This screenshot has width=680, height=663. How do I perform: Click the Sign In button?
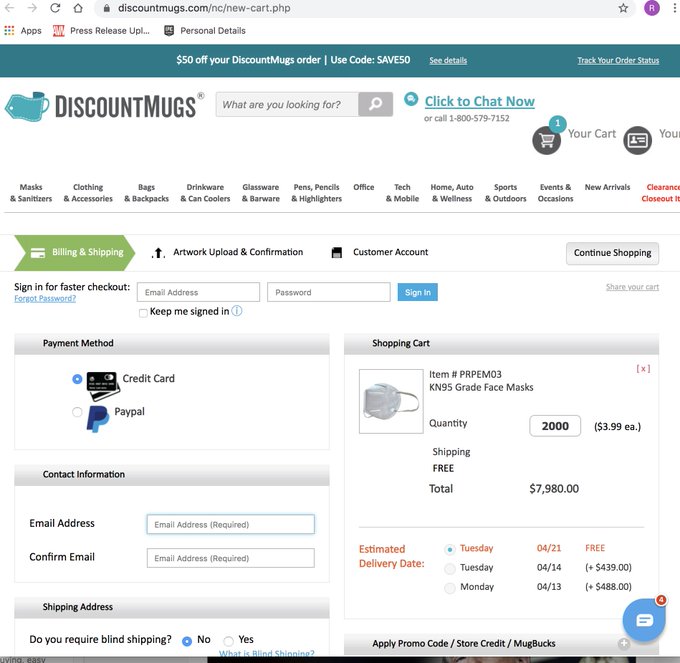coord(418,292)
